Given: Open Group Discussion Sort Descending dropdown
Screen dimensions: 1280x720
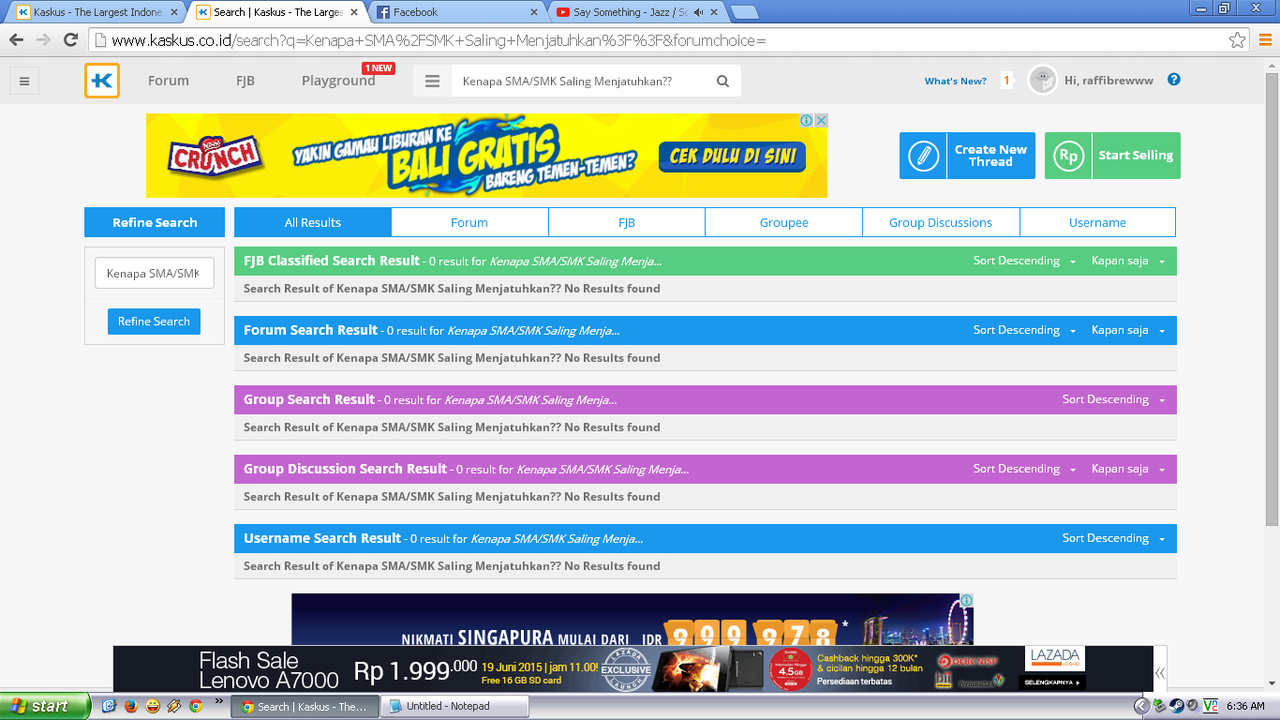Looking at the screenshot, I should (1024, 469).
